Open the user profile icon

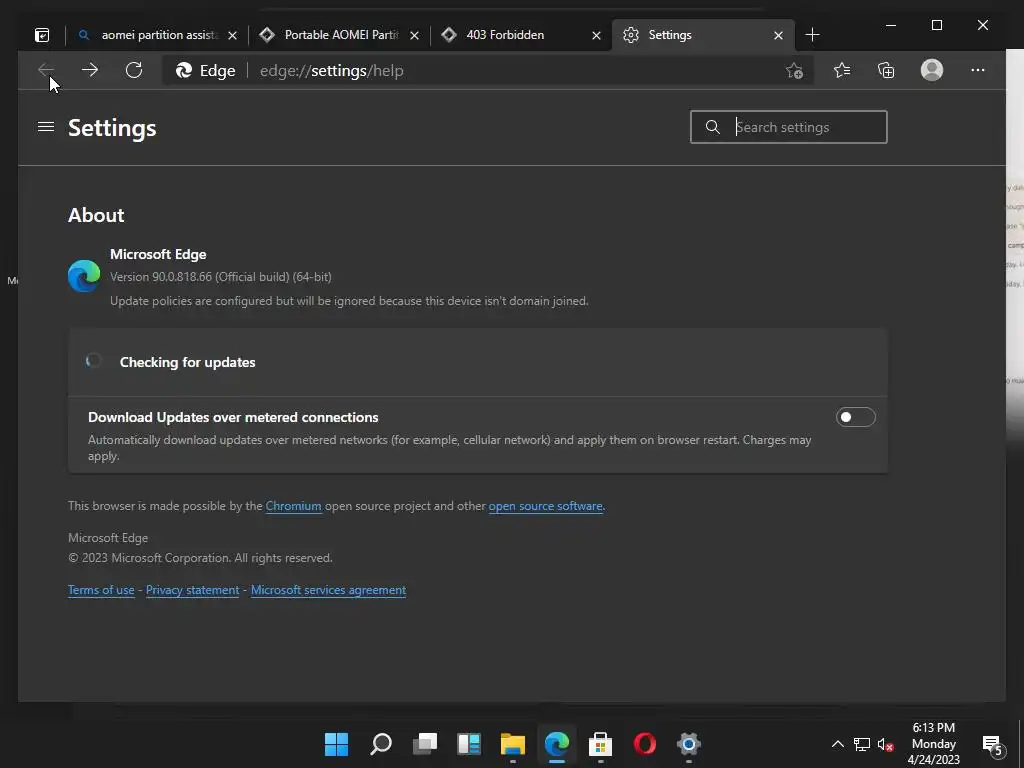click(x=932, y=70)
